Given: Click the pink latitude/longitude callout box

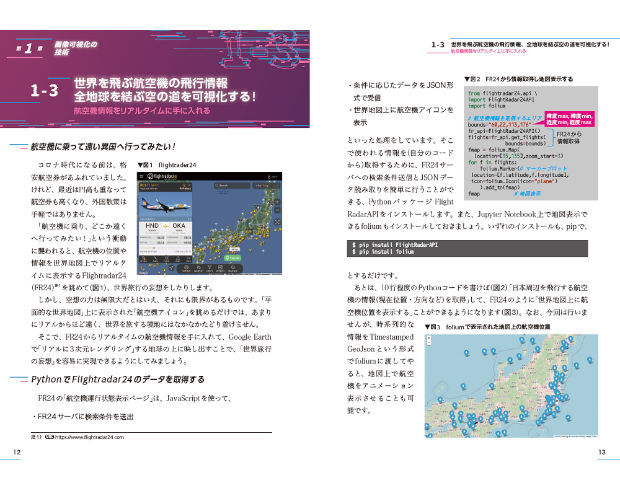Looking at the screenshot, I should (569, 119).
